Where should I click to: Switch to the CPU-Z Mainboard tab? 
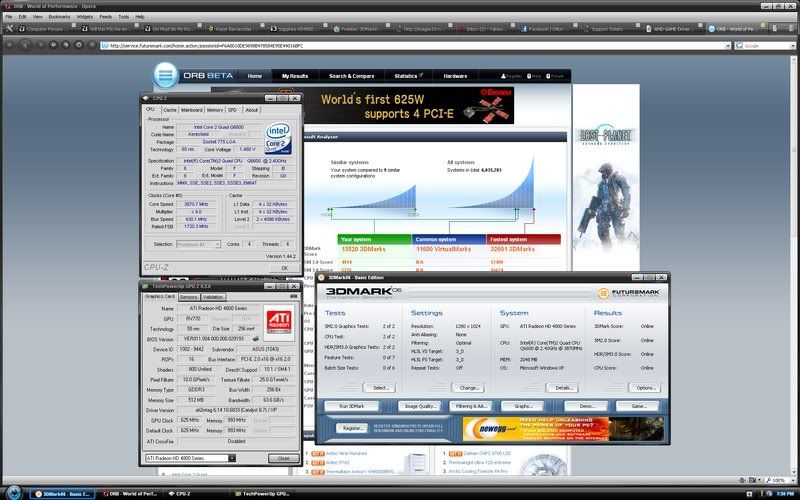pos(191,110)
